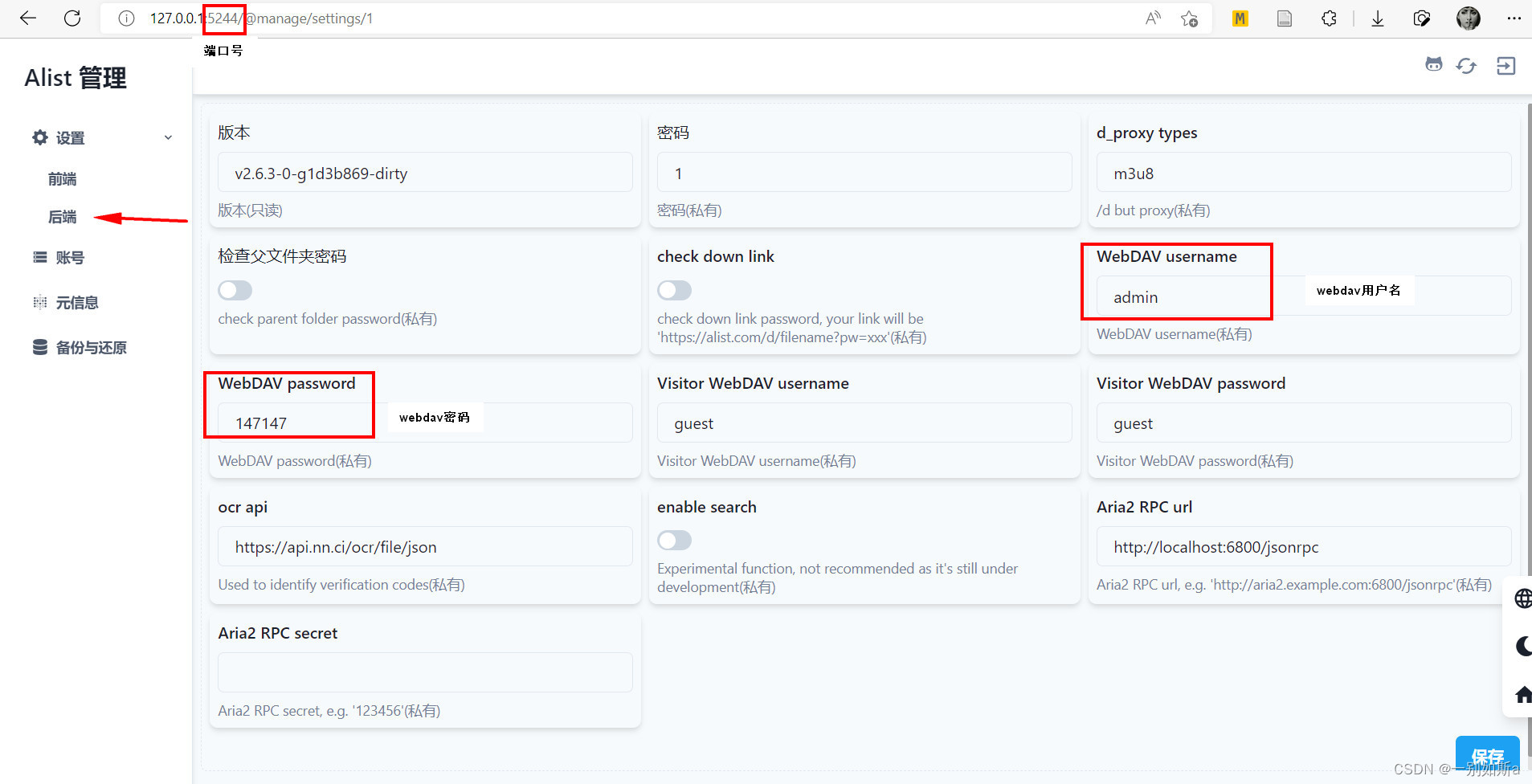This screenshot has width=1532, height=784.
Task: Click the WebDAV password field
Action: (425, 423)
